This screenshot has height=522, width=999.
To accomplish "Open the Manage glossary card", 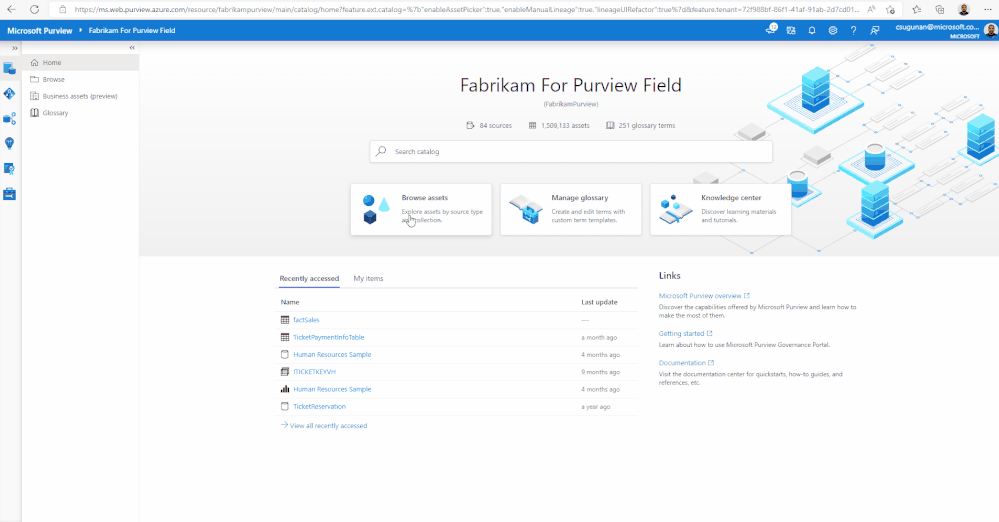I will click(571, 209).
